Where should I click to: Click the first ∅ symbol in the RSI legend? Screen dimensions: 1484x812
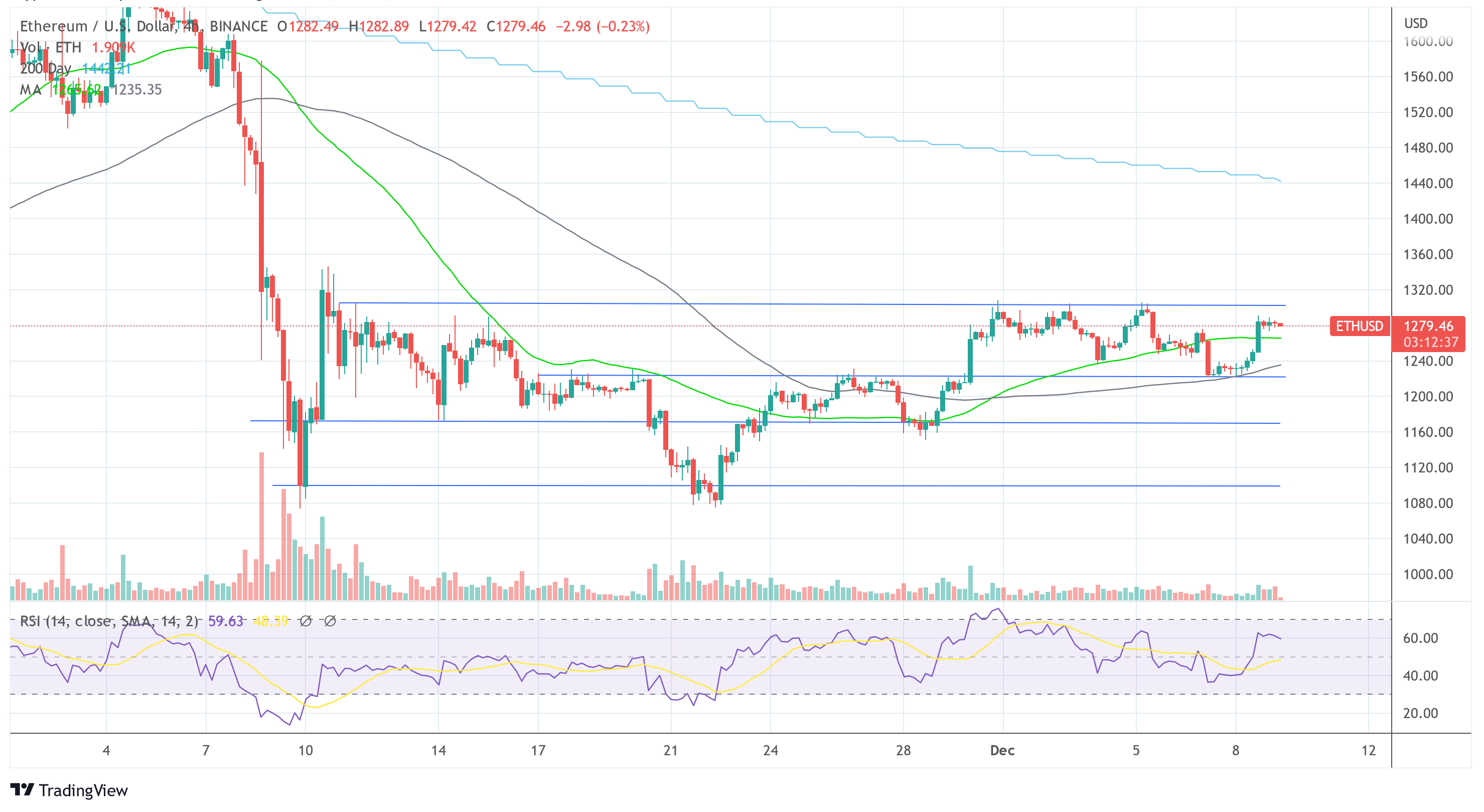307,622
